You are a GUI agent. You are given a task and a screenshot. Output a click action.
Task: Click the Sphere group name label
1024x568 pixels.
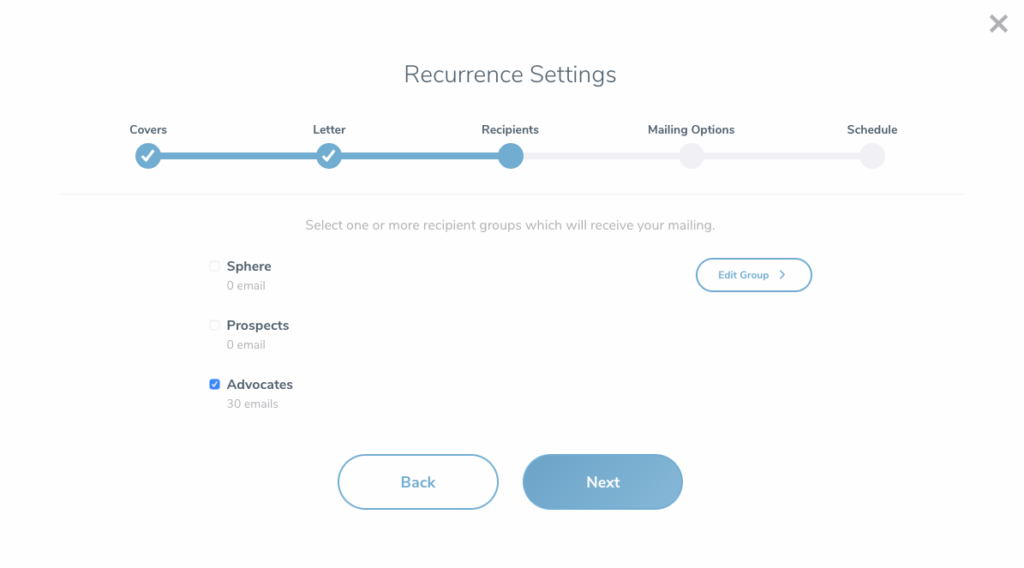[x=249, y=267]
